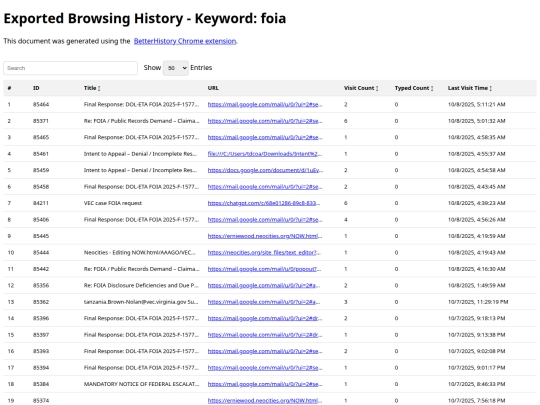Open the docs.google.com link for ID 85459
The height and width of the screenshot is (405, 540).
pos(265,170)
